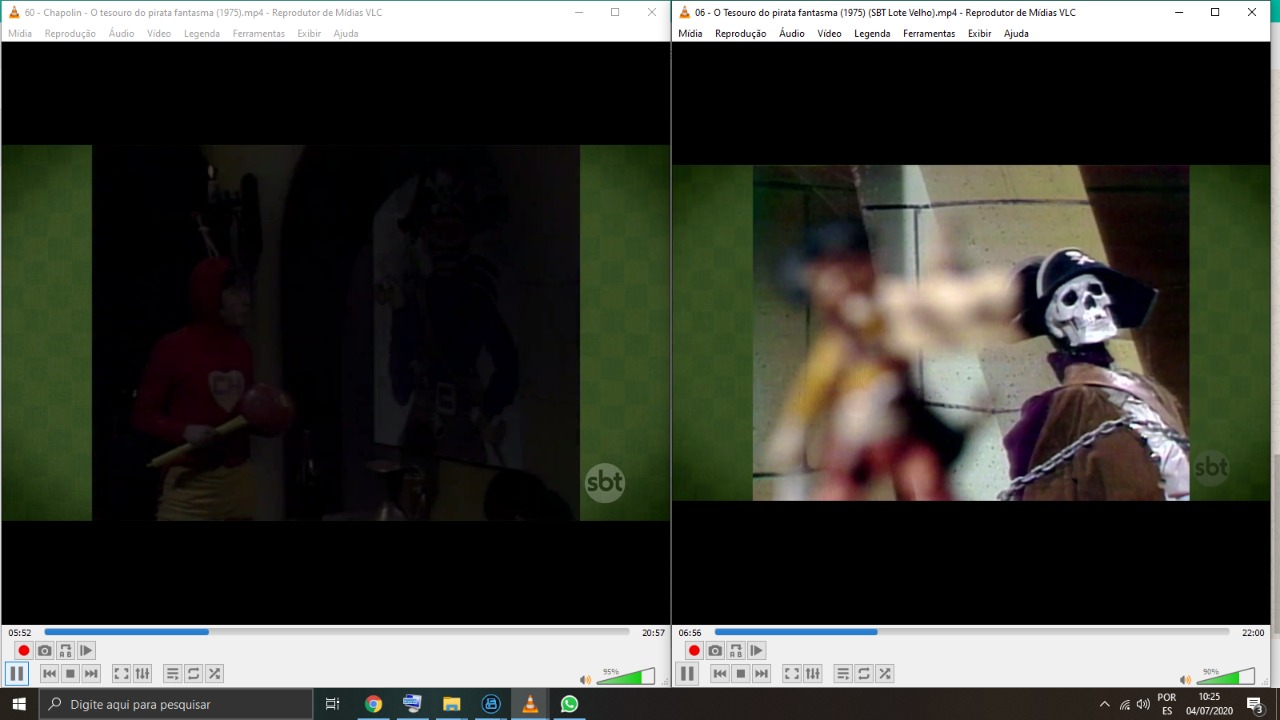Show hidden system tray icons
1280x720 pixels.
[x=1104, y=704]
